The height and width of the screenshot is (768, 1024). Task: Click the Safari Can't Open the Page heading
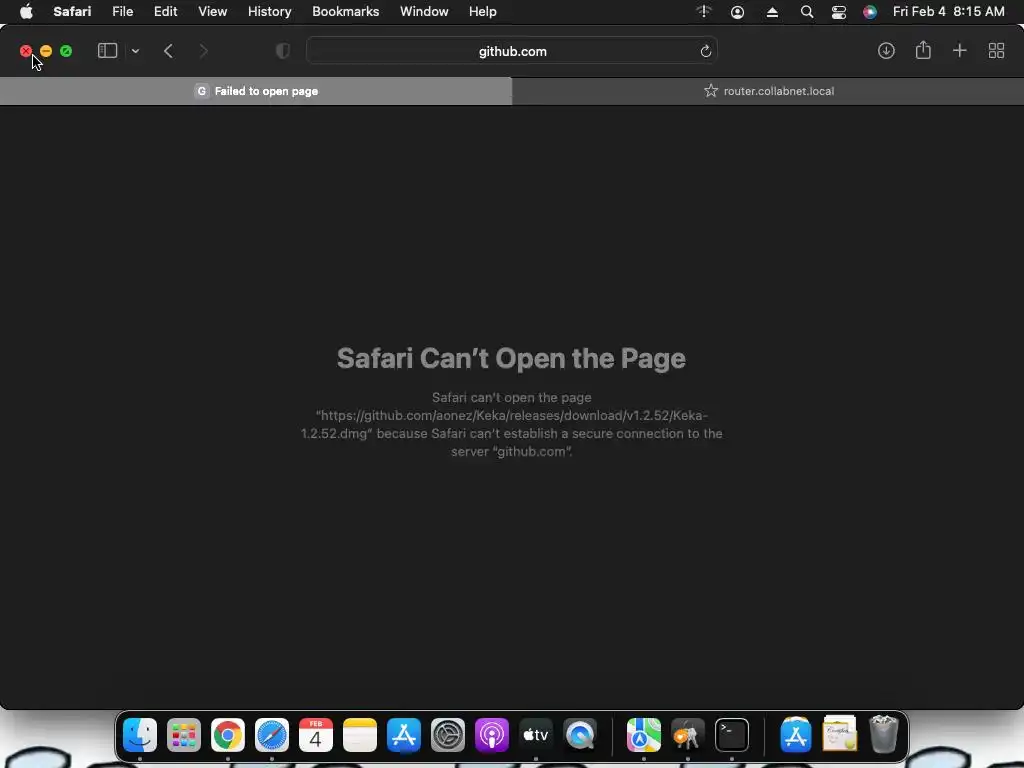[x=511, y=359]
